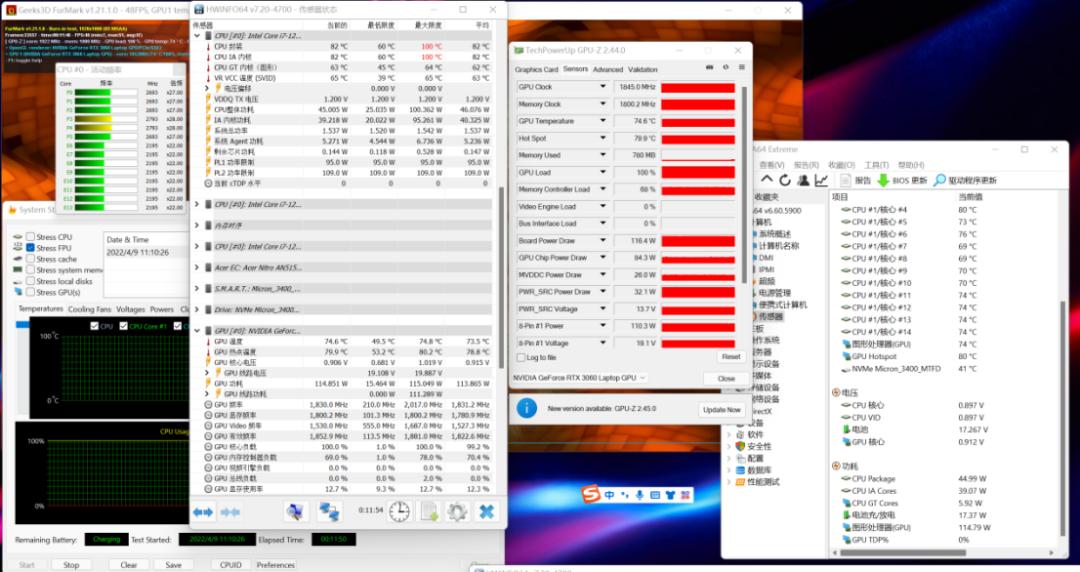Click the grayed right-arrows icon in HWiNFO toolbar
The width and height of the screenshot is (1080, 572).
230,512
